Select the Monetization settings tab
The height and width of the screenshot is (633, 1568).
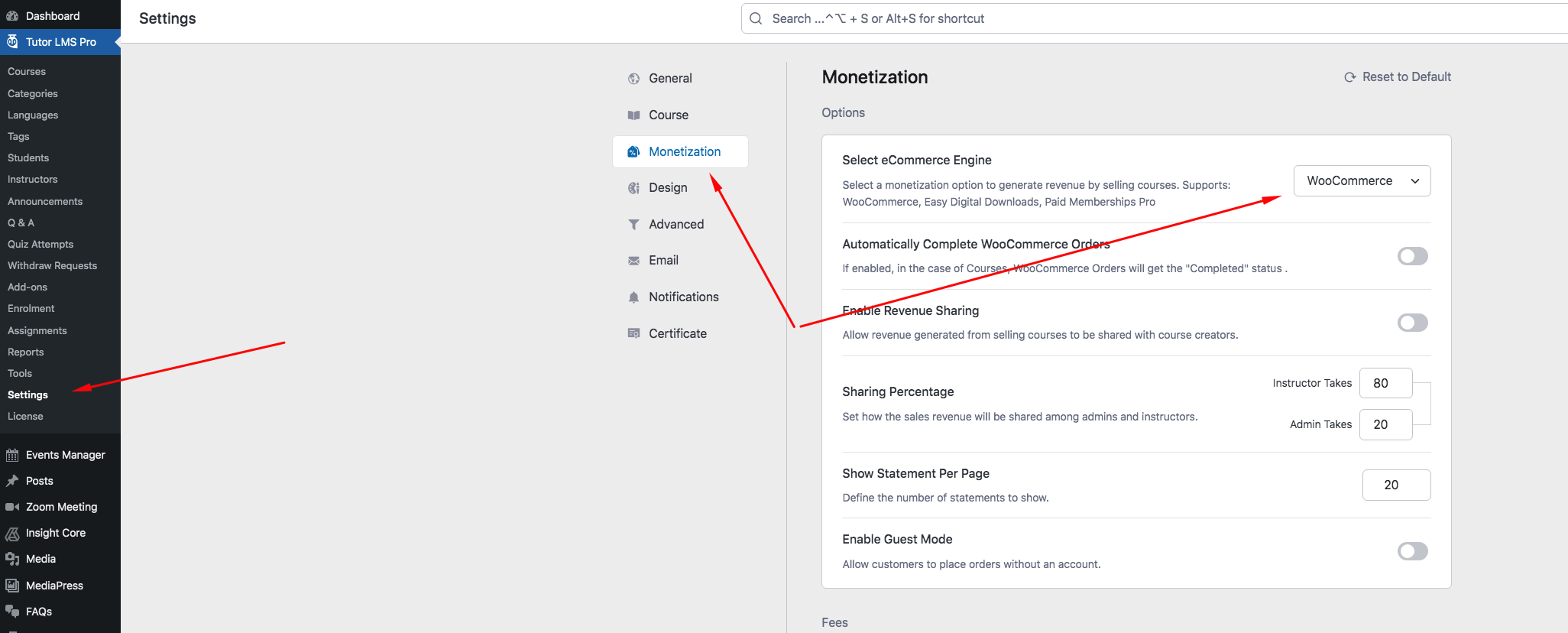[680, 151]
